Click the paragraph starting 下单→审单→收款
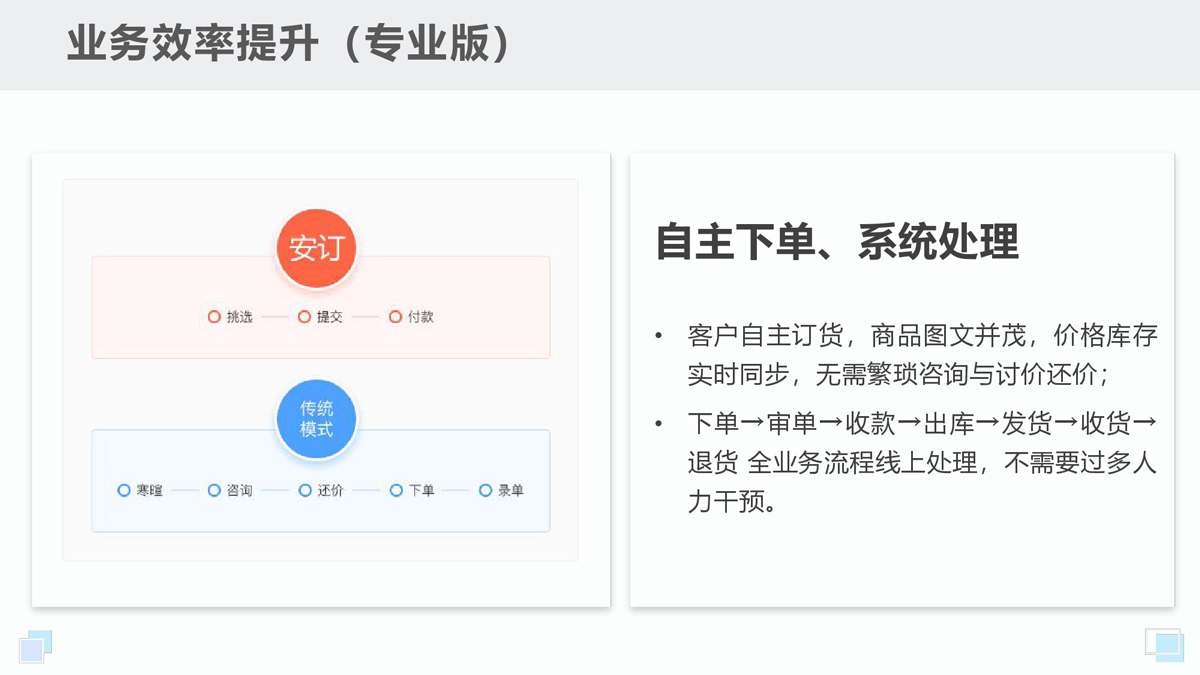 [x=922, y=462]
